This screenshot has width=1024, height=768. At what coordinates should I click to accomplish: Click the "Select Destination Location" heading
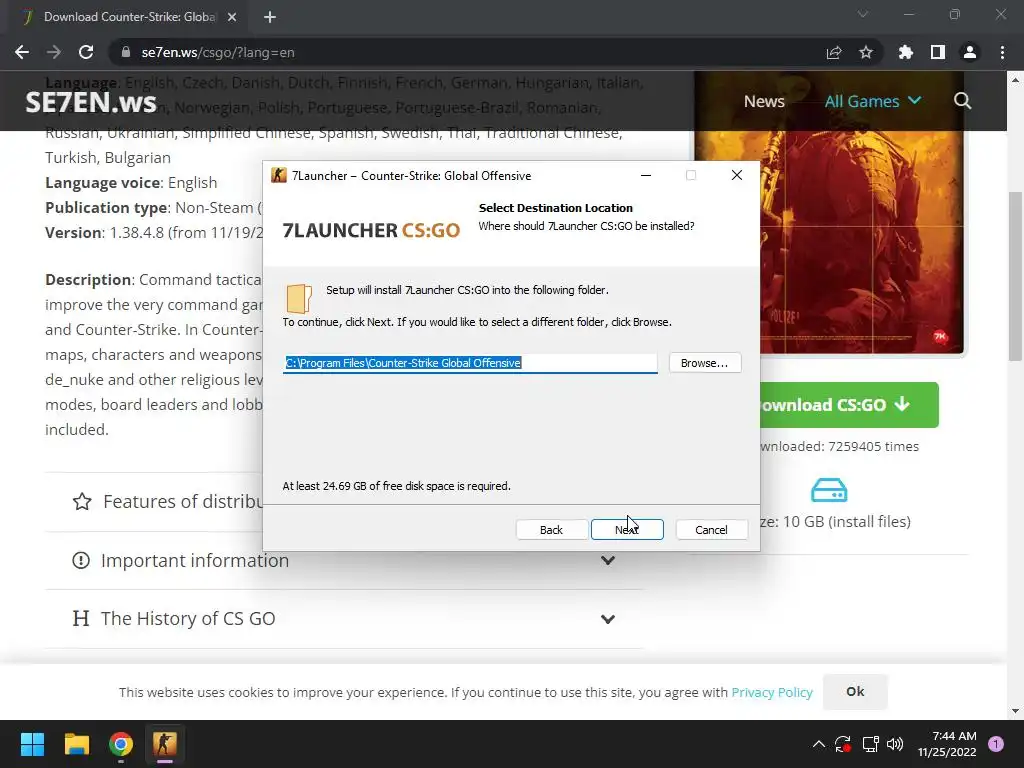pos(556,208)
